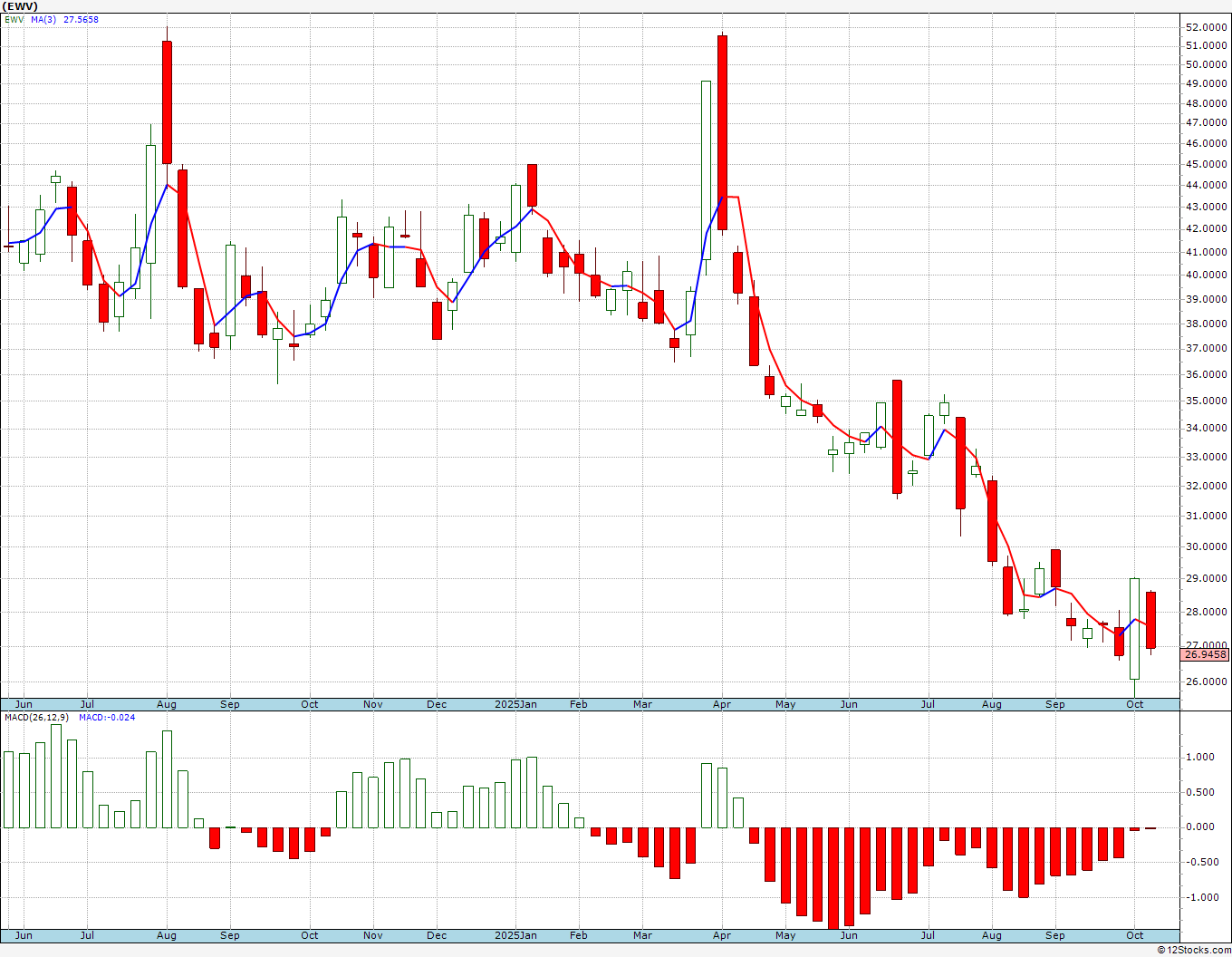Click the highlighted 26.9458 last price tag
Viewport: 1232px width, 957px height.
[1206, 654]
